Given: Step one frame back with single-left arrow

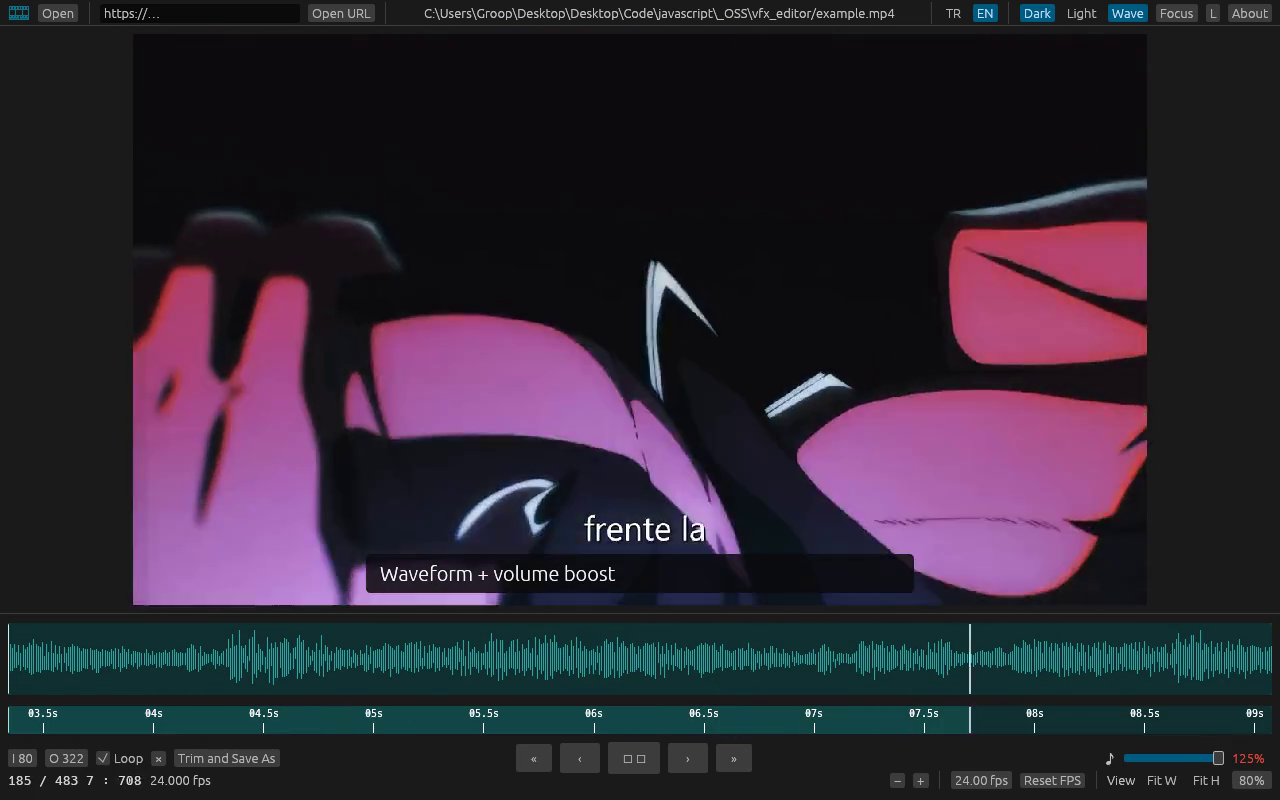Looking at the screenshot, I should click(x=580, y=758).
